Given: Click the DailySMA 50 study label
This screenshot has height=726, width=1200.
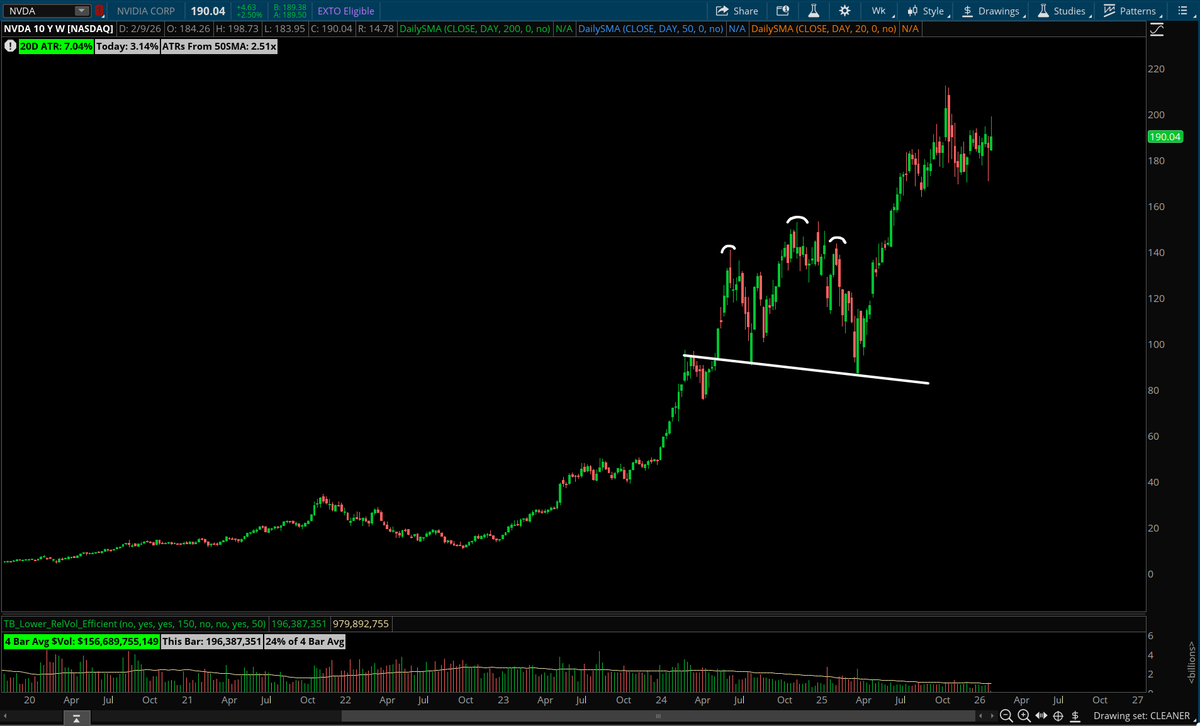Looking at the screenshot, I should click(650, 29).
